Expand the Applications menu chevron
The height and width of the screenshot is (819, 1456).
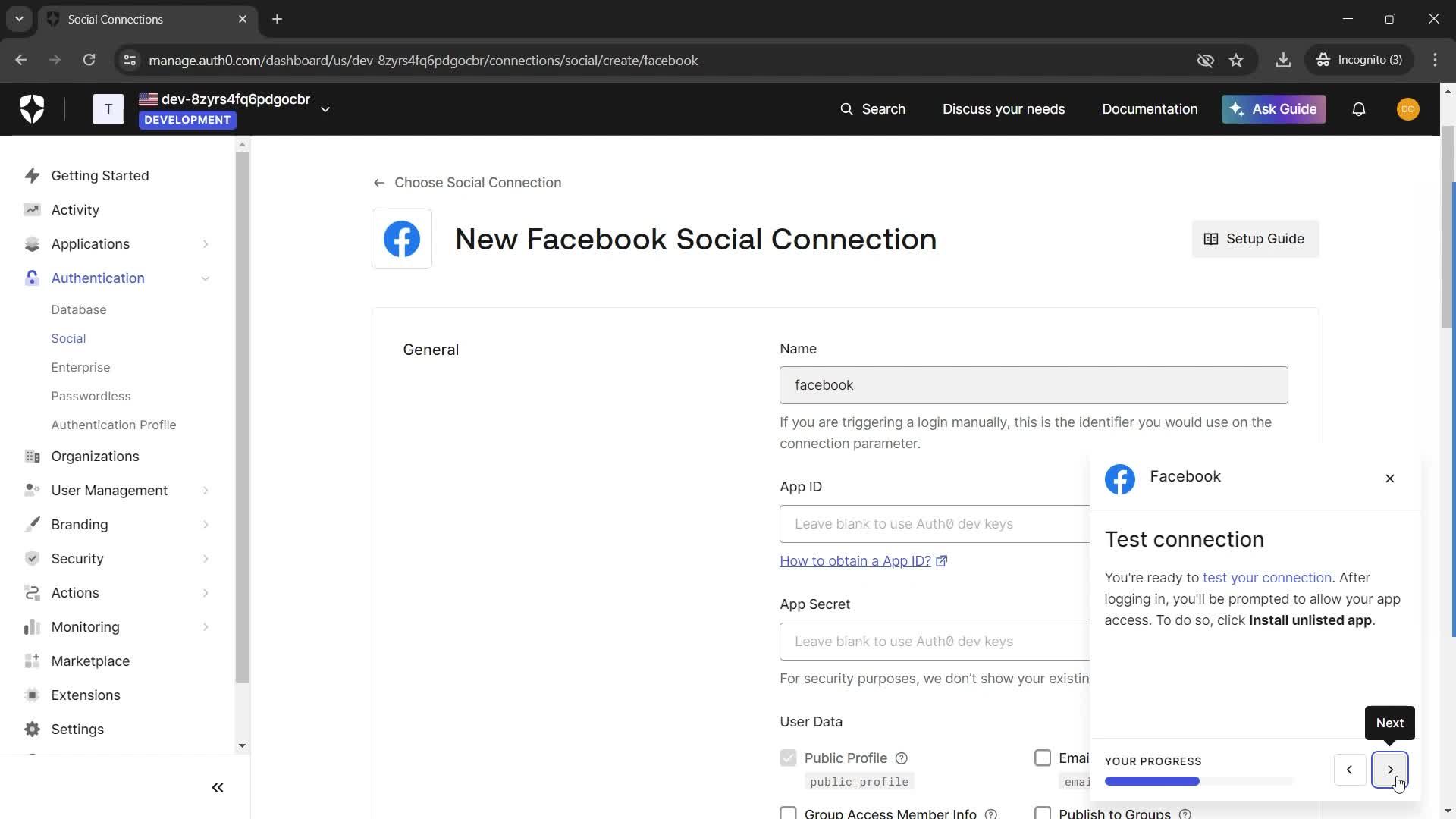coord(206,244)
